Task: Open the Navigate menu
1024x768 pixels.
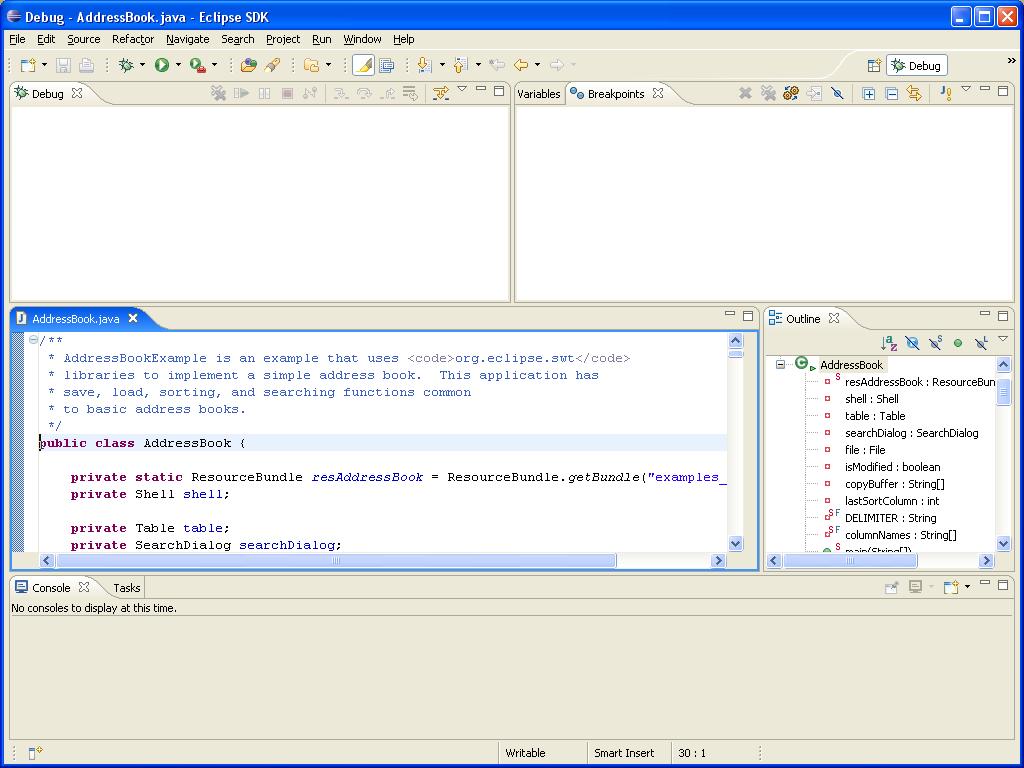Action: (x=187, y=39)
